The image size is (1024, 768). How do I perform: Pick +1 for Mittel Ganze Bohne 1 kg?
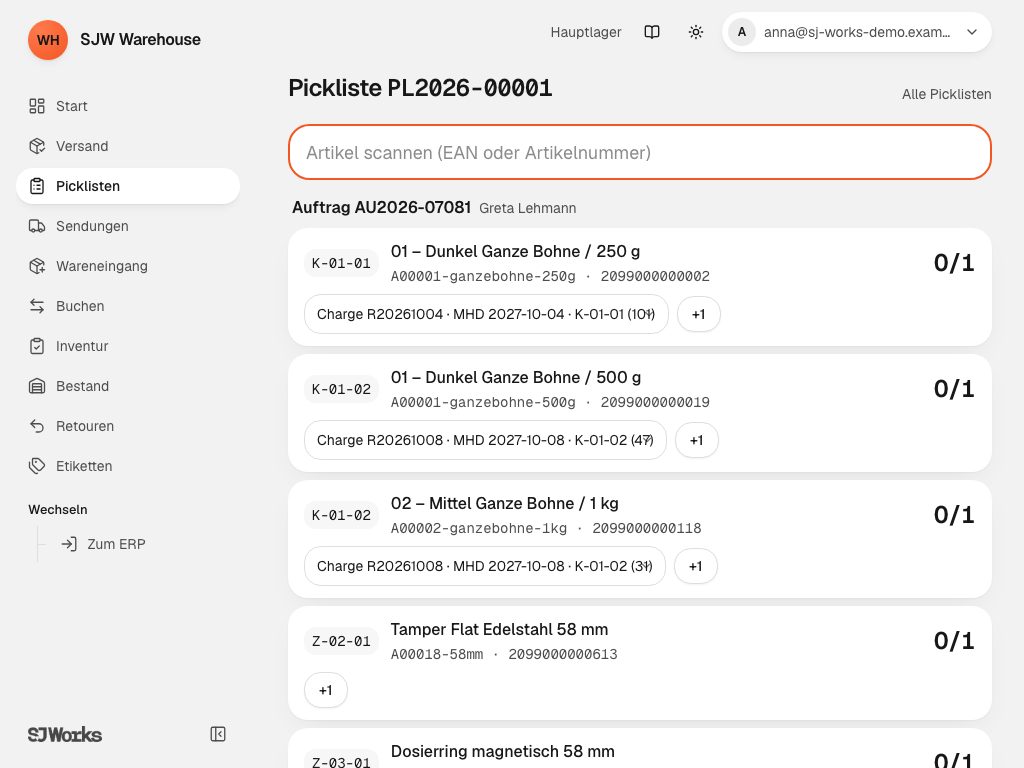click(x=696, y=566)
